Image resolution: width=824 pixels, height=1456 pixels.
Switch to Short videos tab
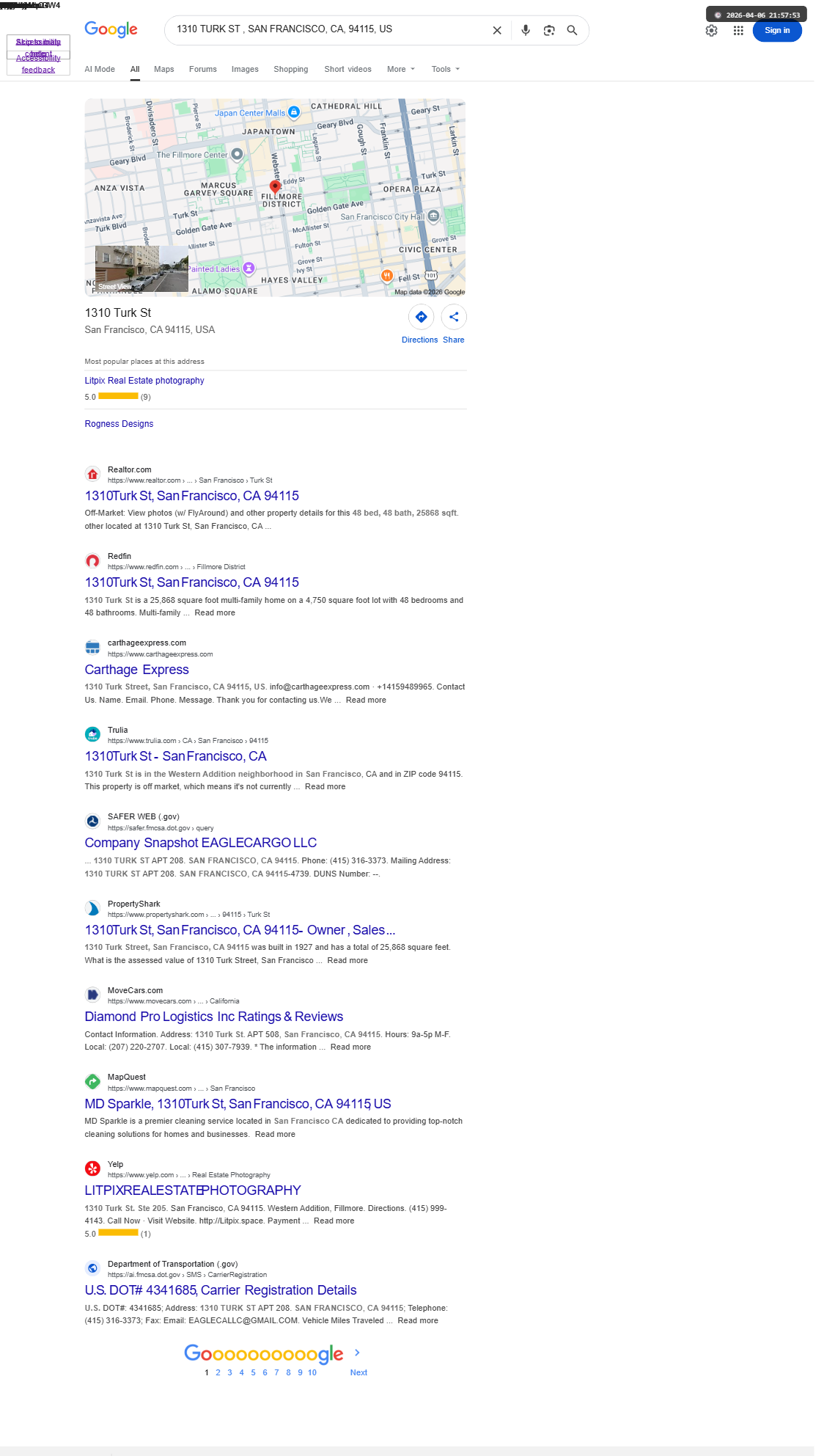click(x=347, y=69)
